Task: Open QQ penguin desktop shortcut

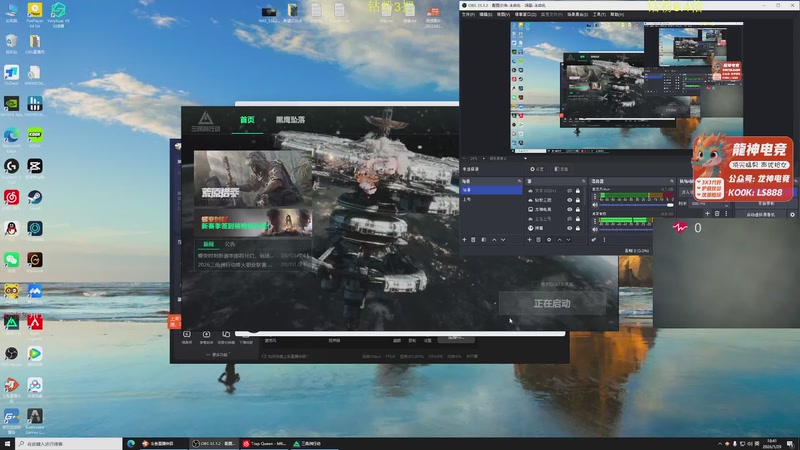Action: tap(11, 231)
